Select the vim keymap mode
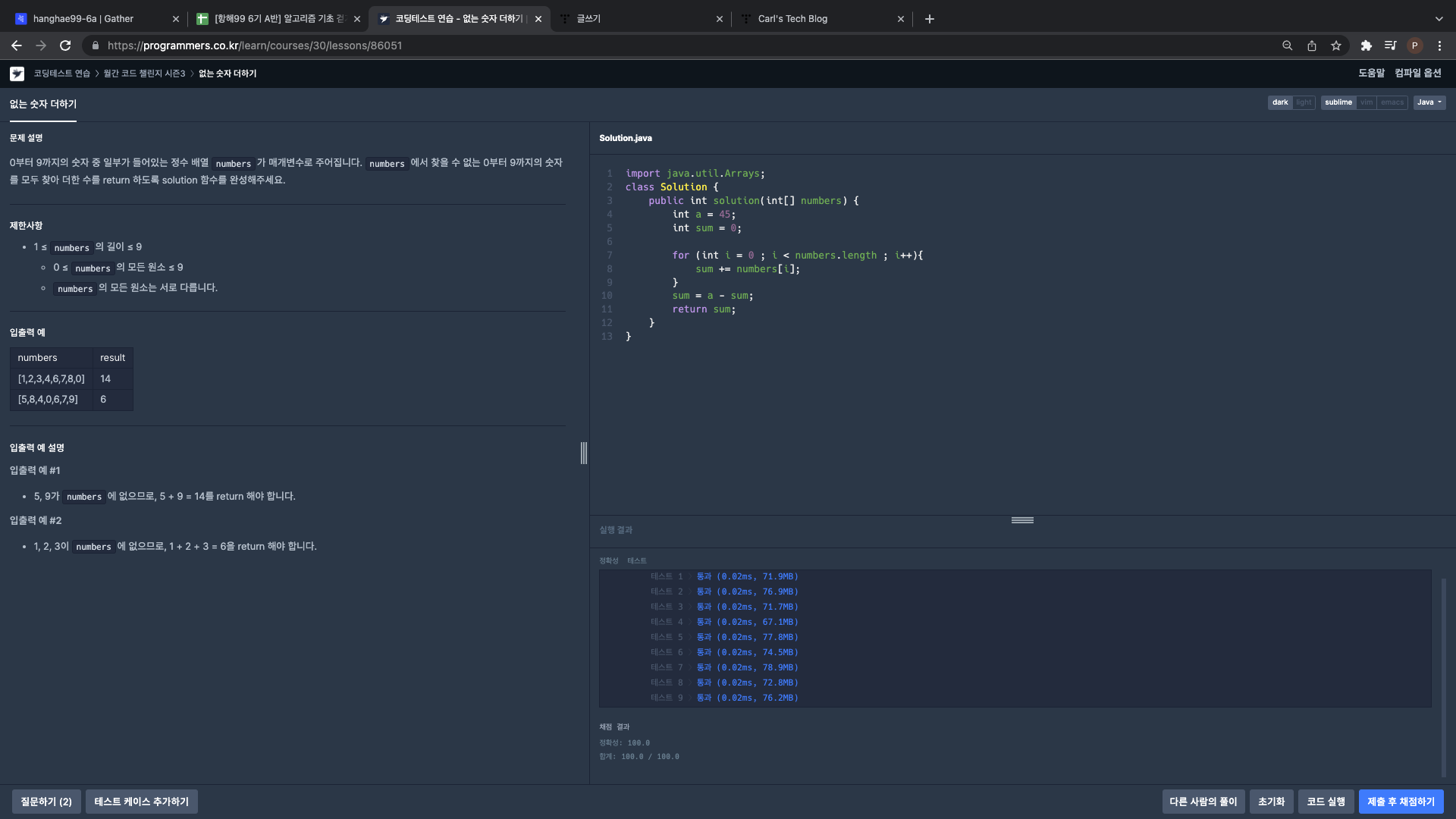This screenshot has height=819, width=1456. click(1366, 102)
